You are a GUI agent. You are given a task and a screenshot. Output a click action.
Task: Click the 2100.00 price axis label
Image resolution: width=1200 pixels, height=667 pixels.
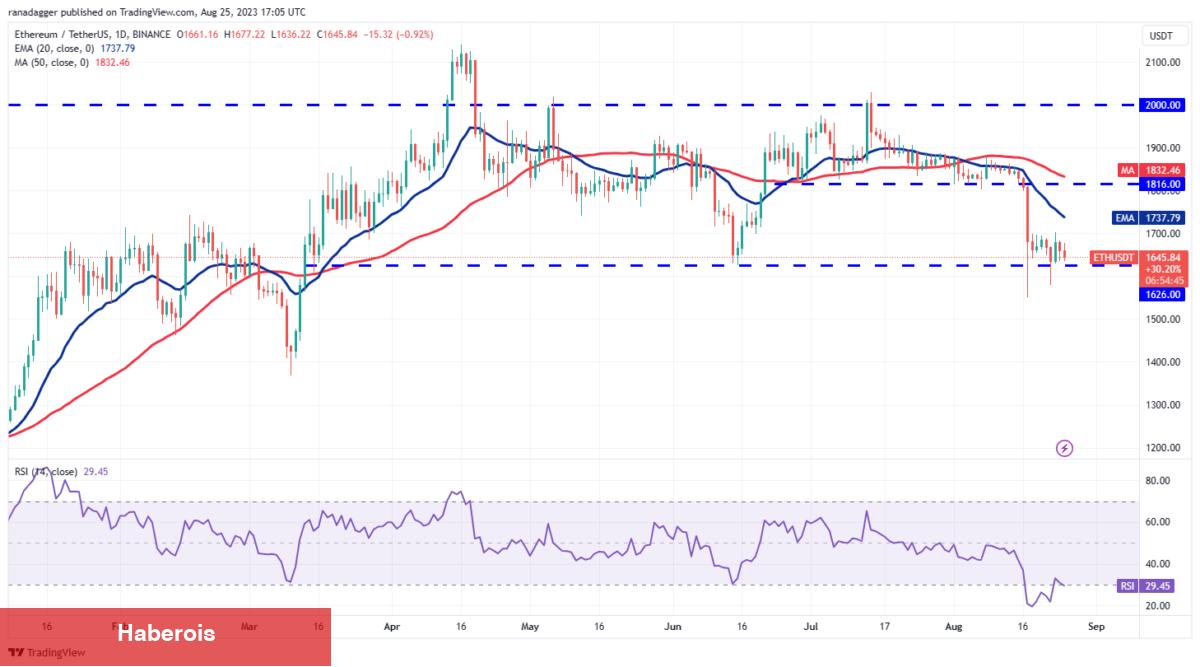point(1163,62)
